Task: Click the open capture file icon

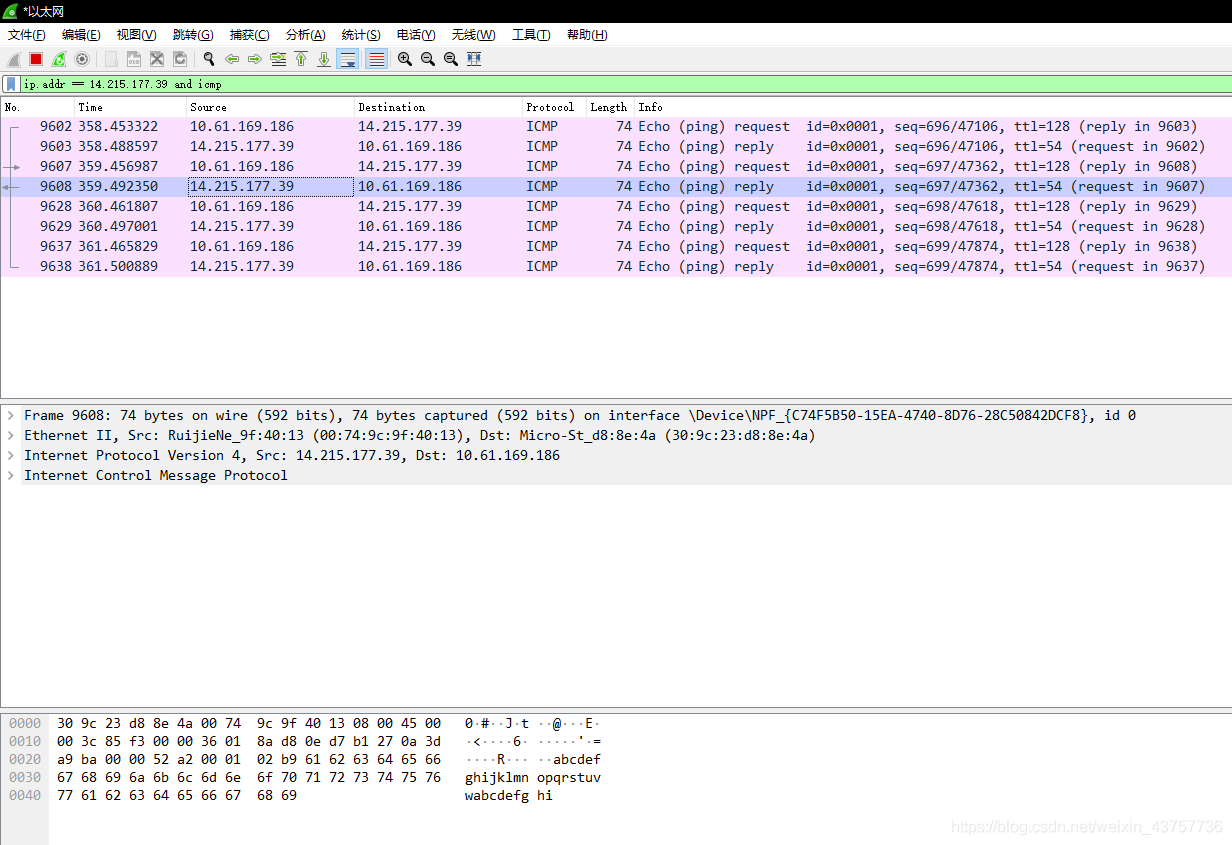Action: [x=111, y=59]
